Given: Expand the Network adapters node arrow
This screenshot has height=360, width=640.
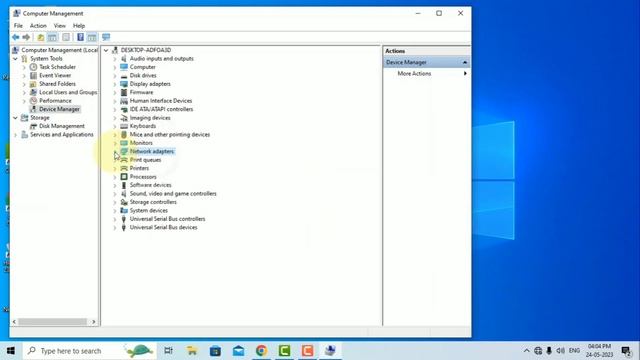Looking at the screenshot, I should point(115,151).
